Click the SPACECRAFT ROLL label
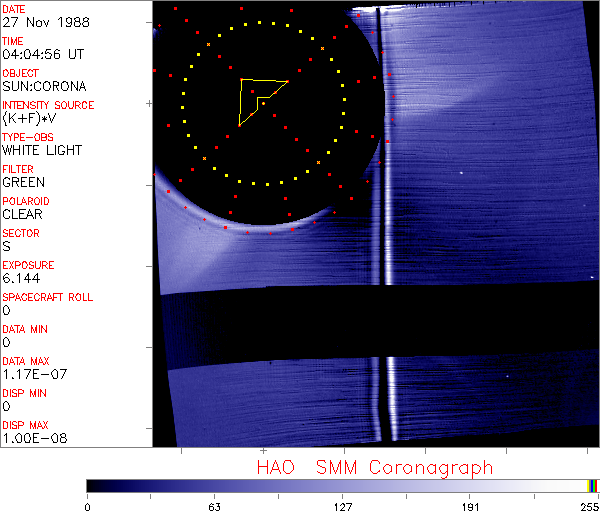This screenshot has width=600, height=512. 46,297
